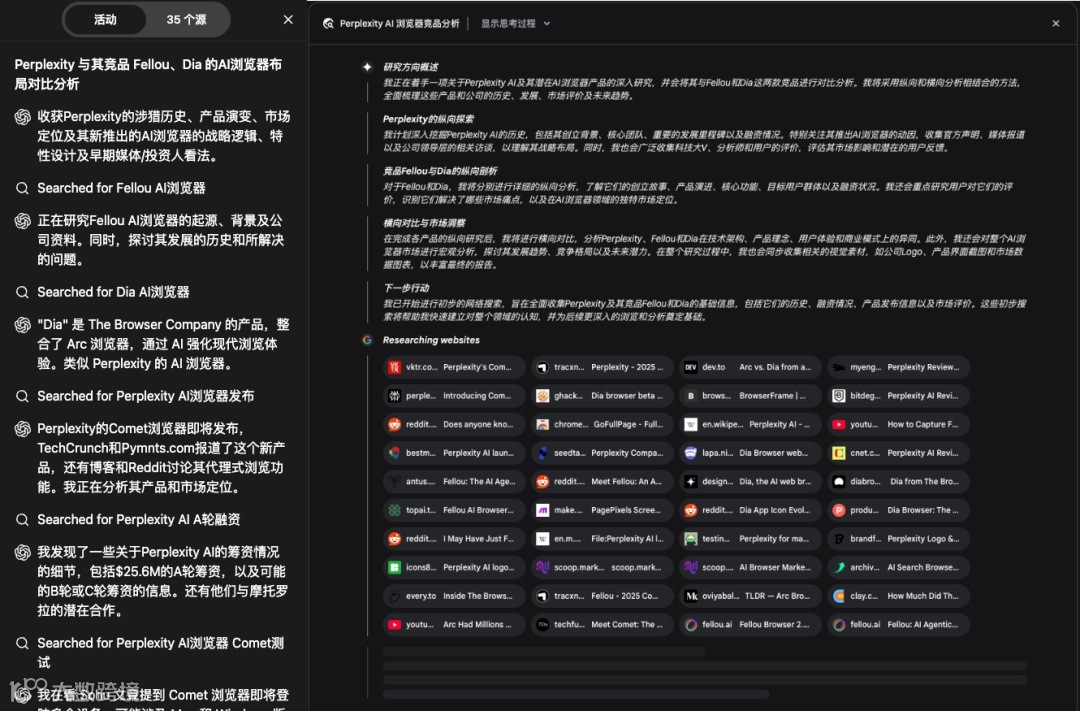Select the Perplexity的纵向探索 section heading
The height and width of the screenshot is (711, 1080).
[428, 119]
